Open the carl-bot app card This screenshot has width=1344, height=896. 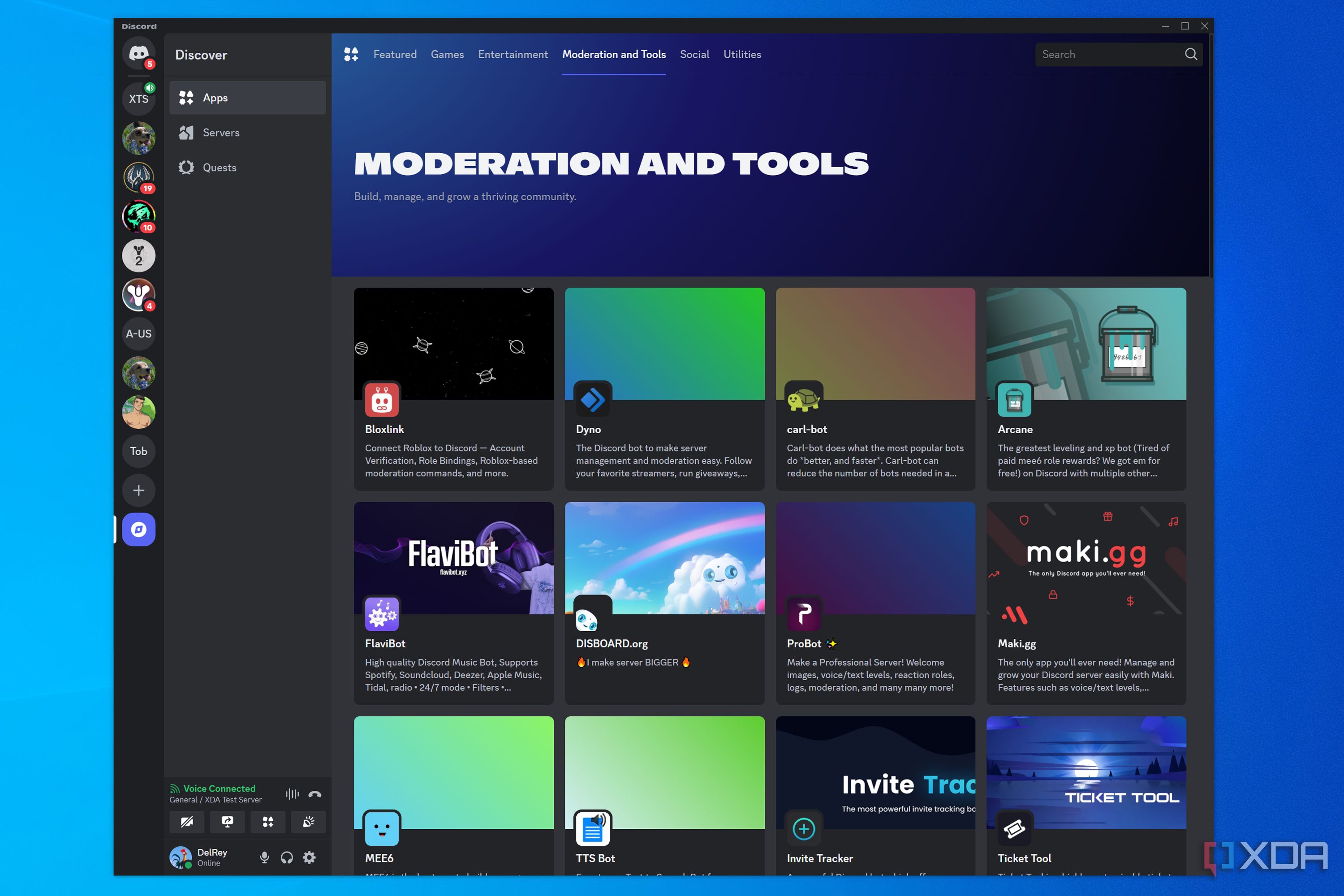(875, 388)
